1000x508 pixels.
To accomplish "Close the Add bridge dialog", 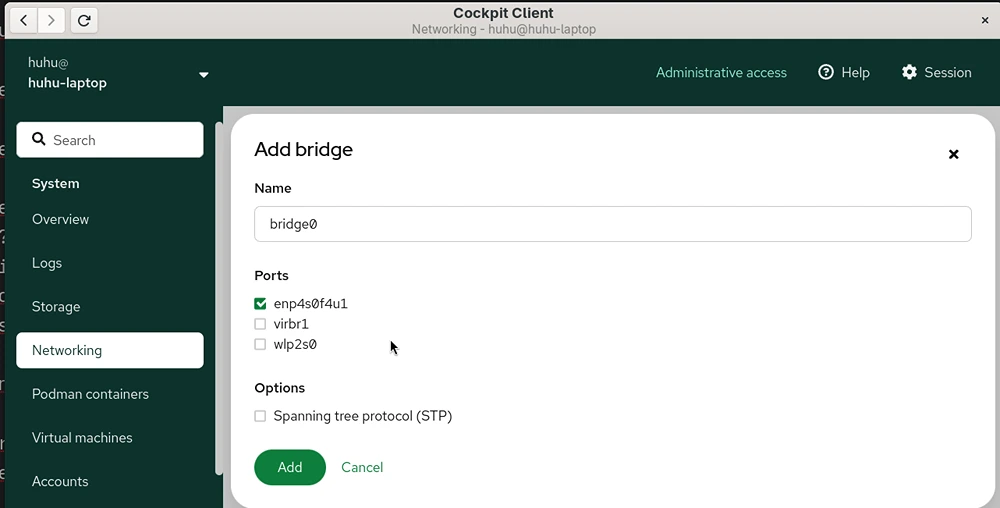I will (x=953, y=154).
